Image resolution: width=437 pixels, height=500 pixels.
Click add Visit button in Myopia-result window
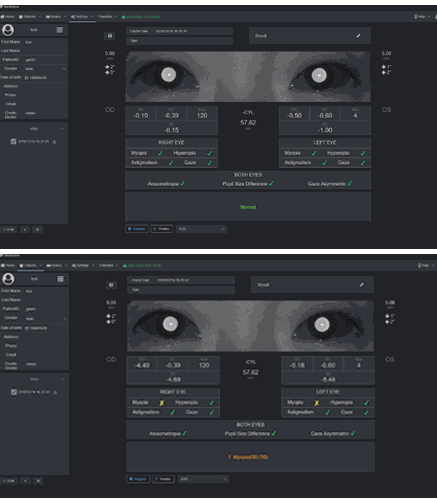(x=9, y=481)
